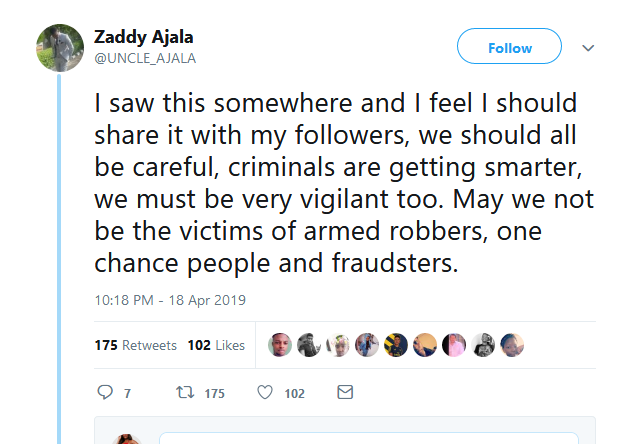Image resolution: width=636 pixels, height=444 pixels.
Task: View the list of 175 Retweets
Action: [135, 345]
